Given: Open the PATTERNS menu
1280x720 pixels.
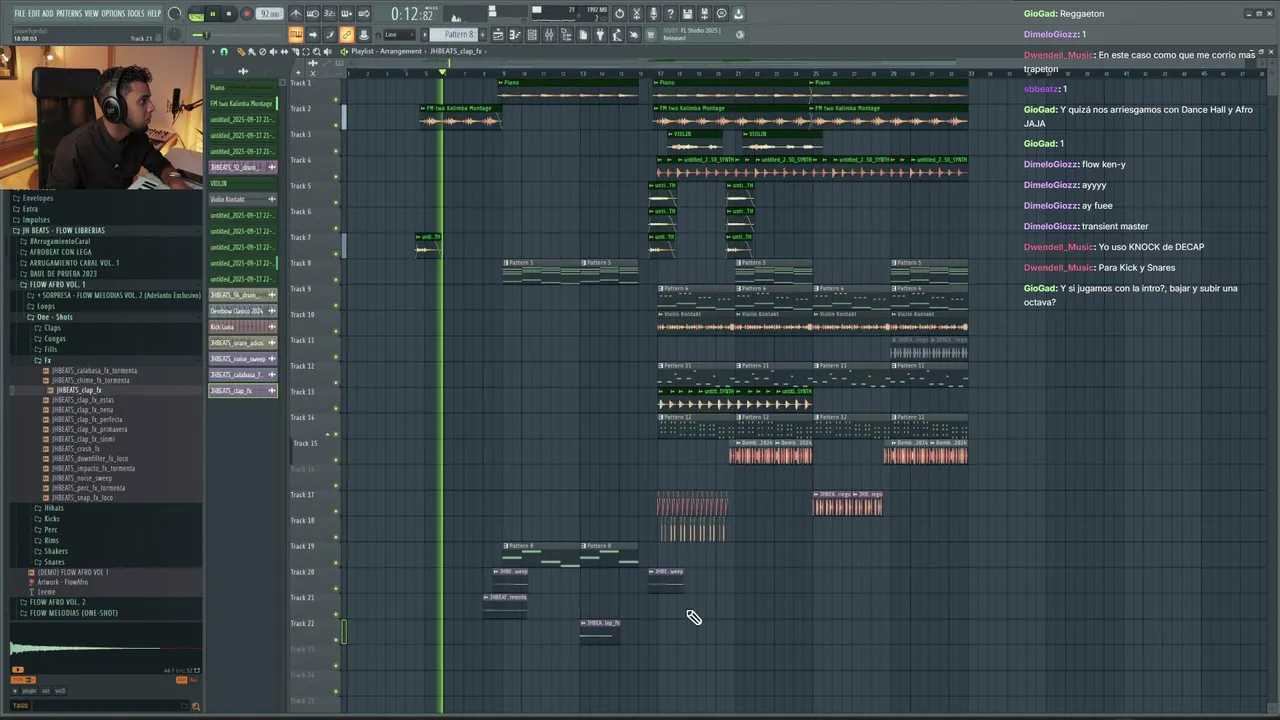Looking at the screenshot, I should click(x=69, y=14).
